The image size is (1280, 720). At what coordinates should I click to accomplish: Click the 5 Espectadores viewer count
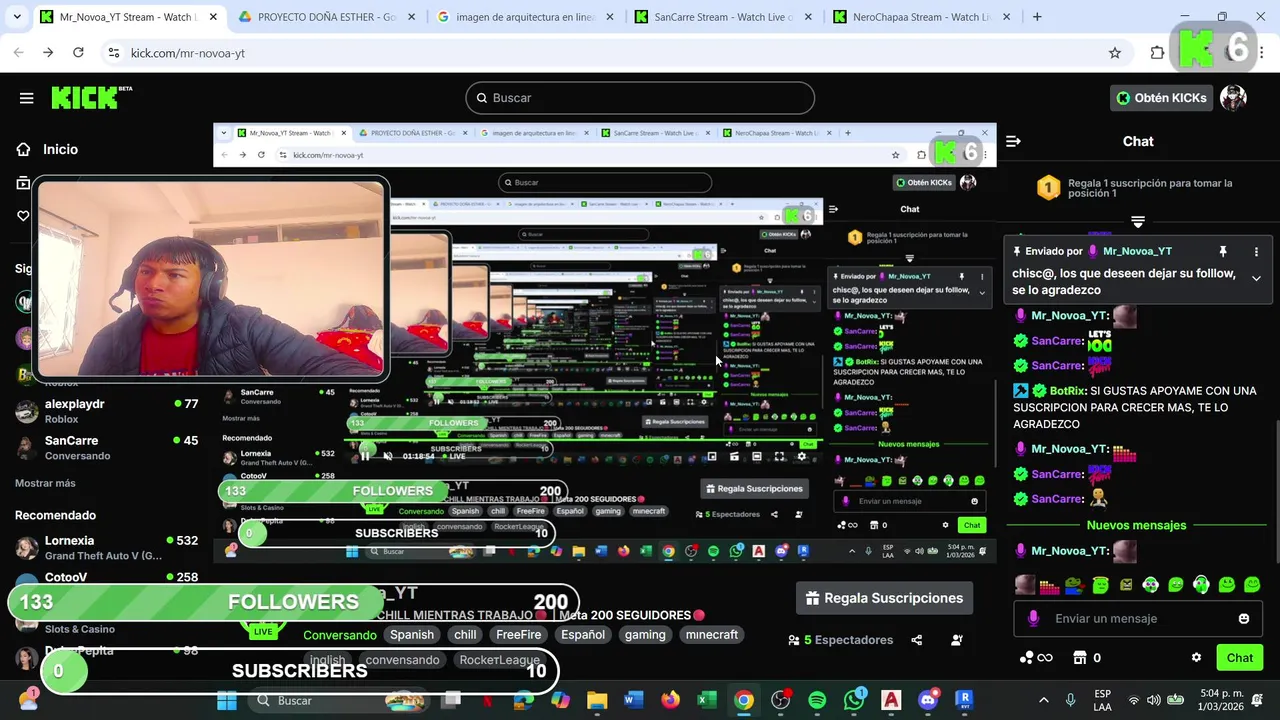[840, 640]
